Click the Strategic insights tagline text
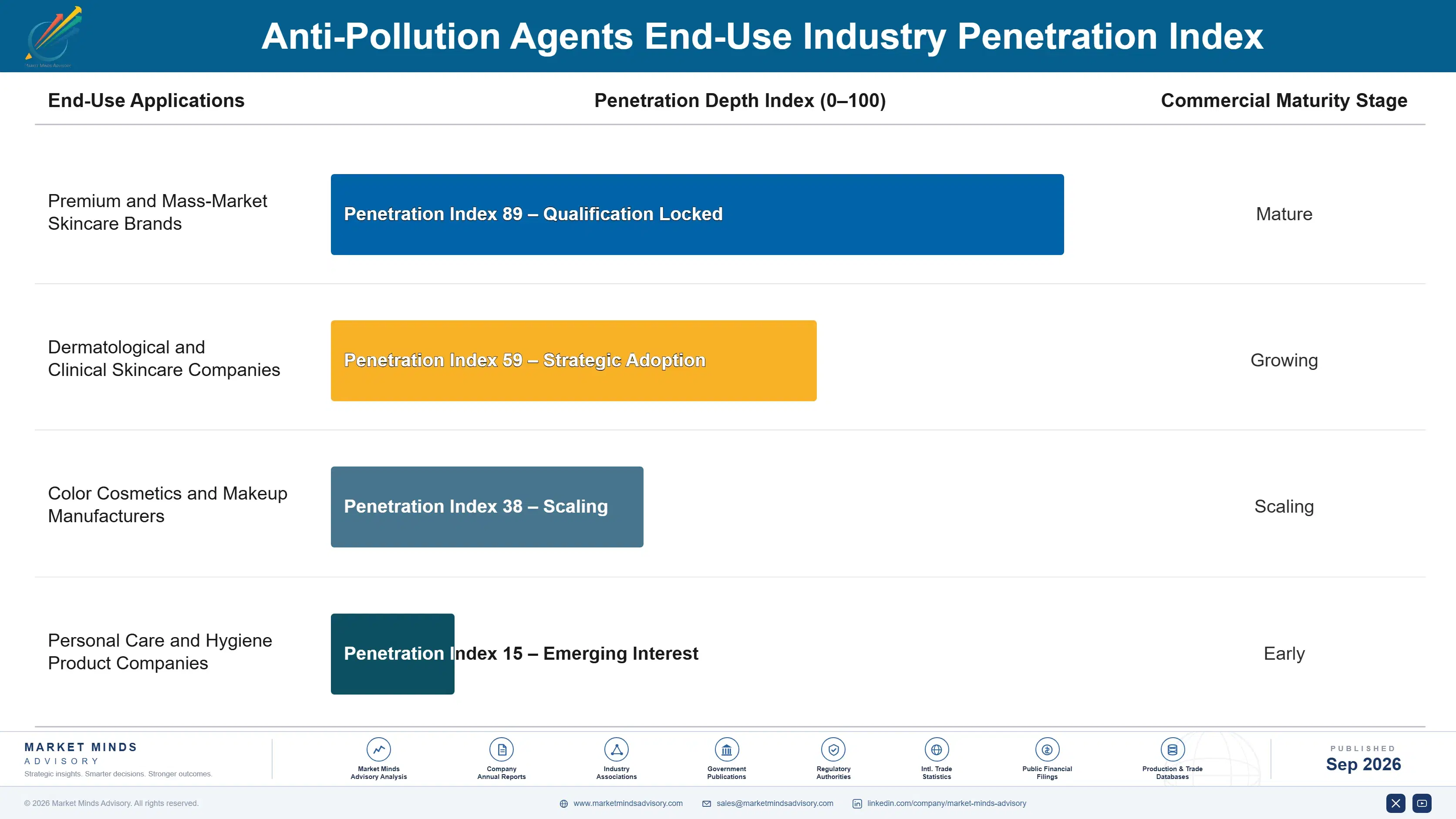 click(x=118, y=774)
